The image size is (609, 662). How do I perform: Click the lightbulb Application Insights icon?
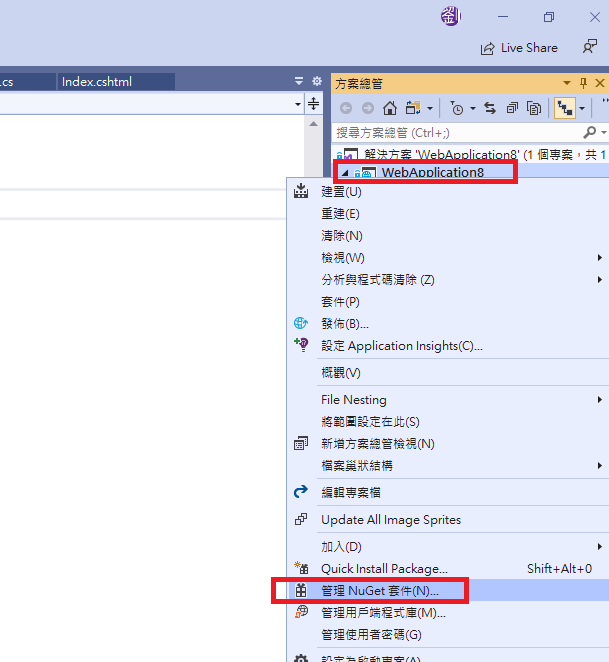[302, 345]
